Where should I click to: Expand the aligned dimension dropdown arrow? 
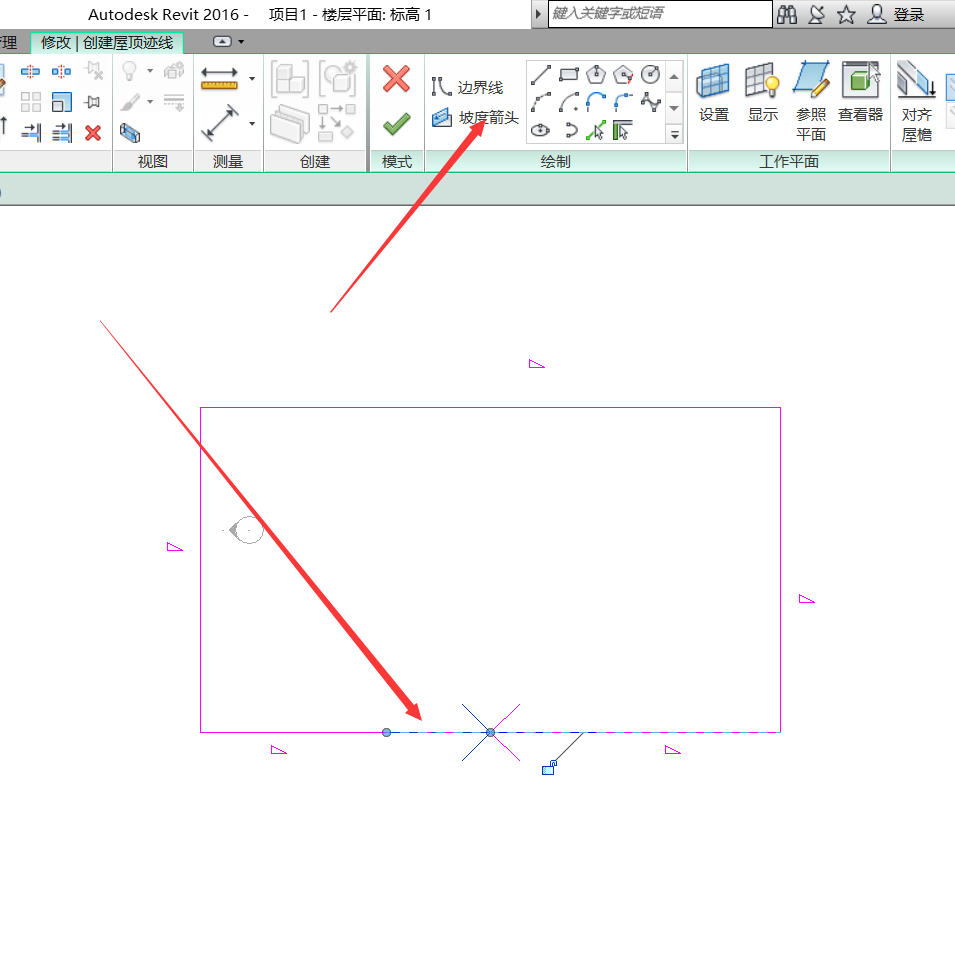click(x=252, y=124)
